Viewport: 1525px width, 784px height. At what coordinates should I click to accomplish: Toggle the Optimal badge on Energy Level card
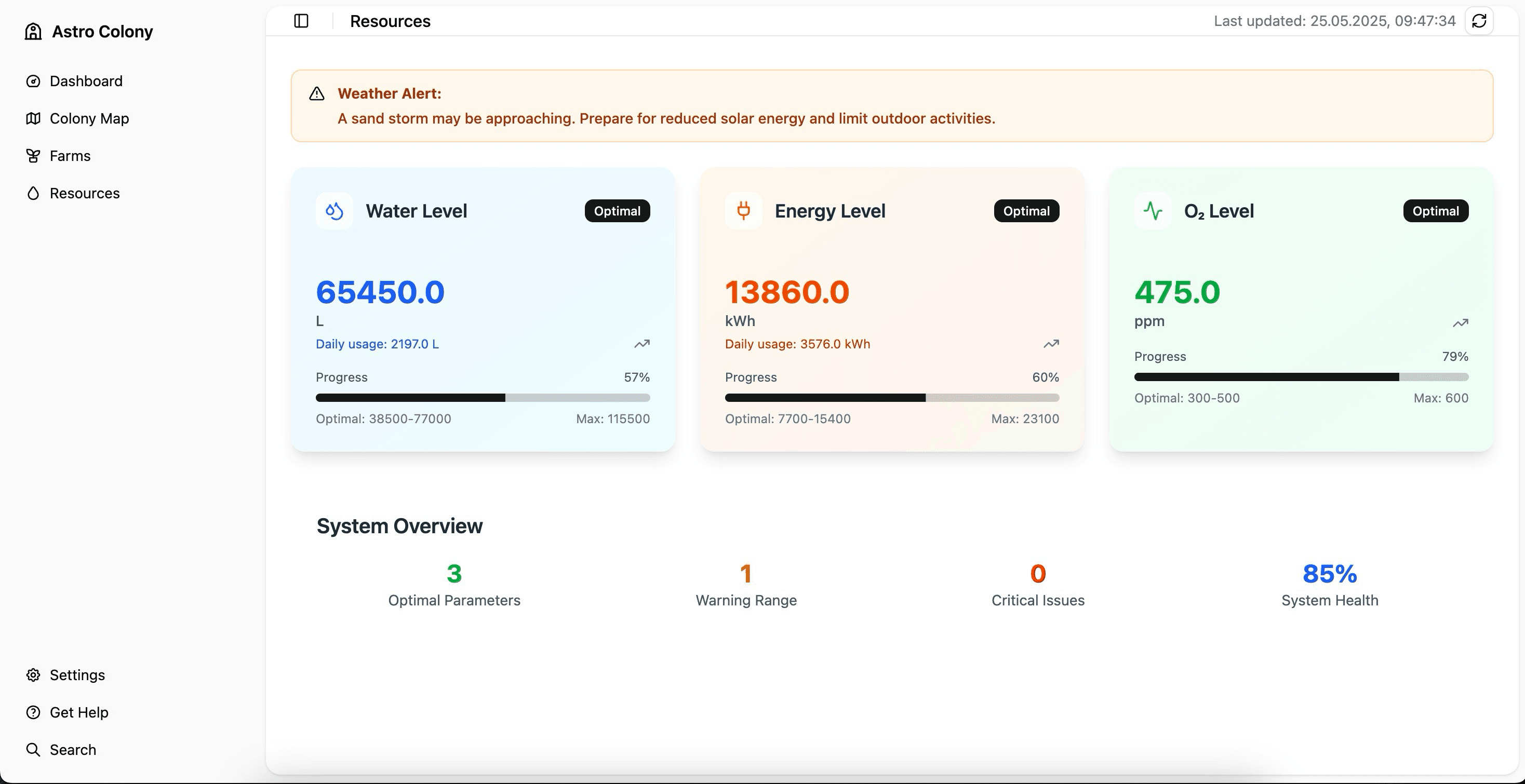click(x=1025, y=211)
